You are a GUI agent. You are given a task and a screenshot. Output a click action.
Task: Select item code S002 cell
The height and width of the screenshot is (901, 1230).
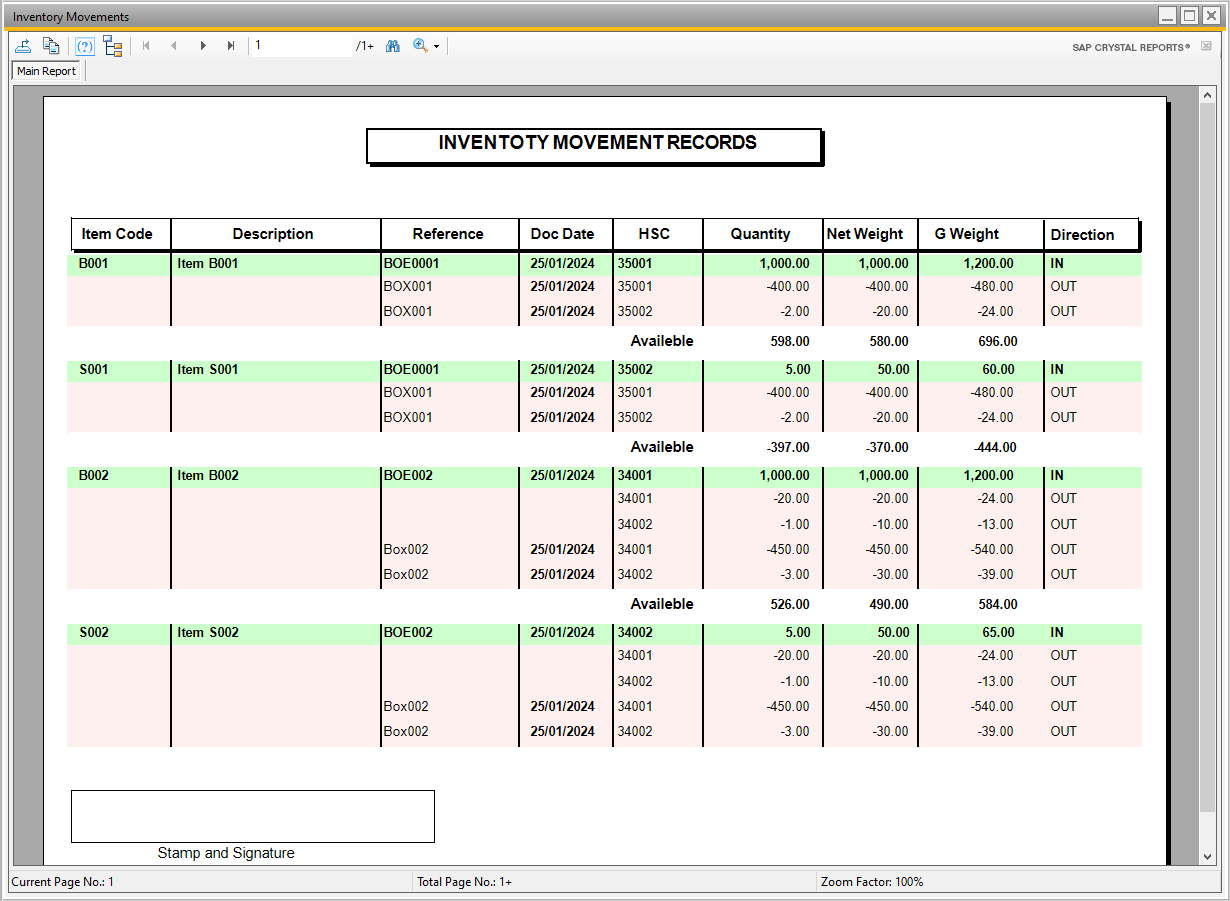pyautogui.click(x=93, y=632)
